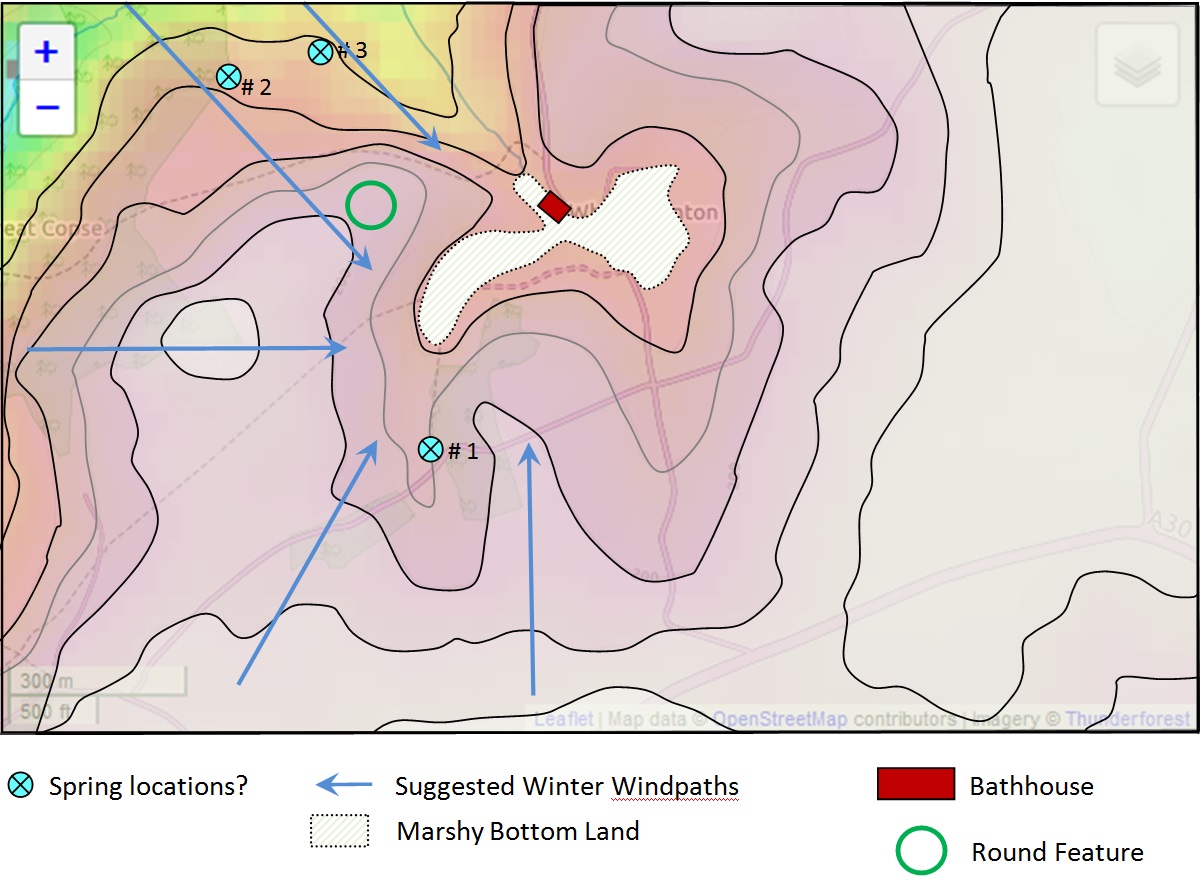Screen dimensions: 1202x883
Task: Click the hatched Marshy Bottom Land legend swatch
Action: pyautogui.click(x=339, y=830)
